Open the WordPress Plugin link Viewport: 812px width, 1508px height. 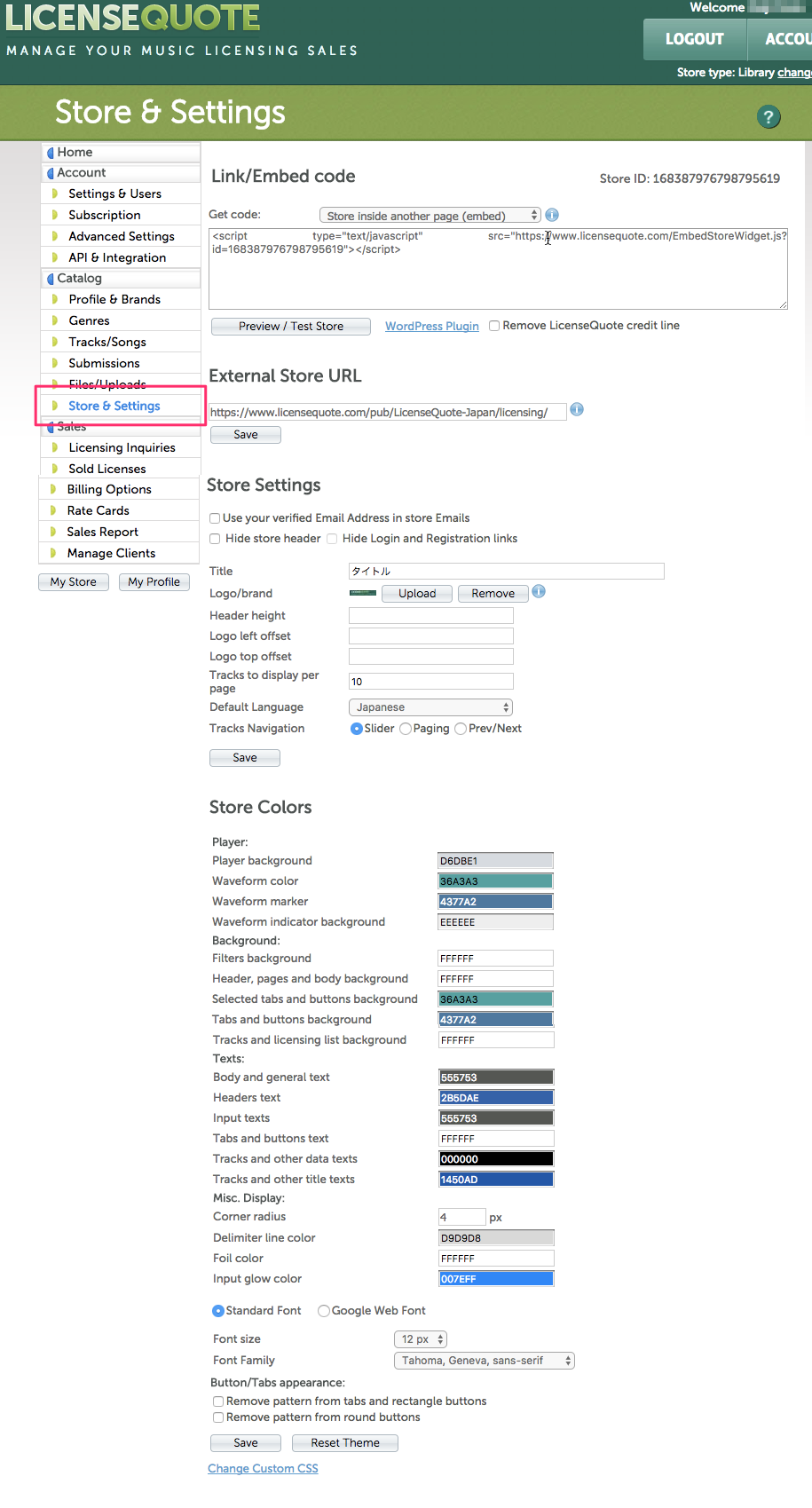(432, 327)
